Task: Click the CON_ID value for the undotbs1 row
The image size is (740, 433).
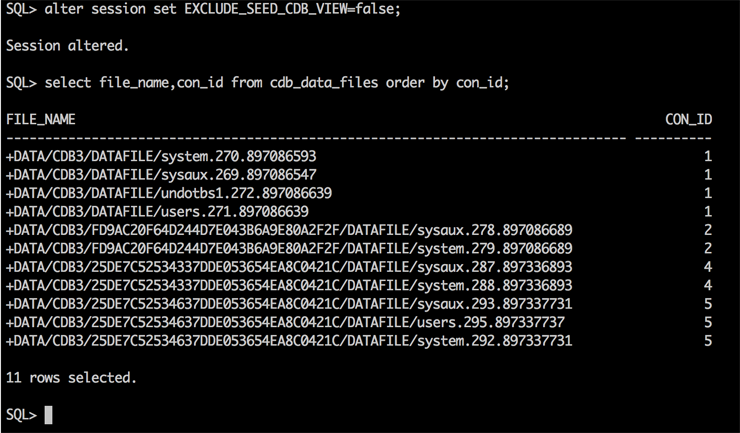Action: tap(707, 193)
